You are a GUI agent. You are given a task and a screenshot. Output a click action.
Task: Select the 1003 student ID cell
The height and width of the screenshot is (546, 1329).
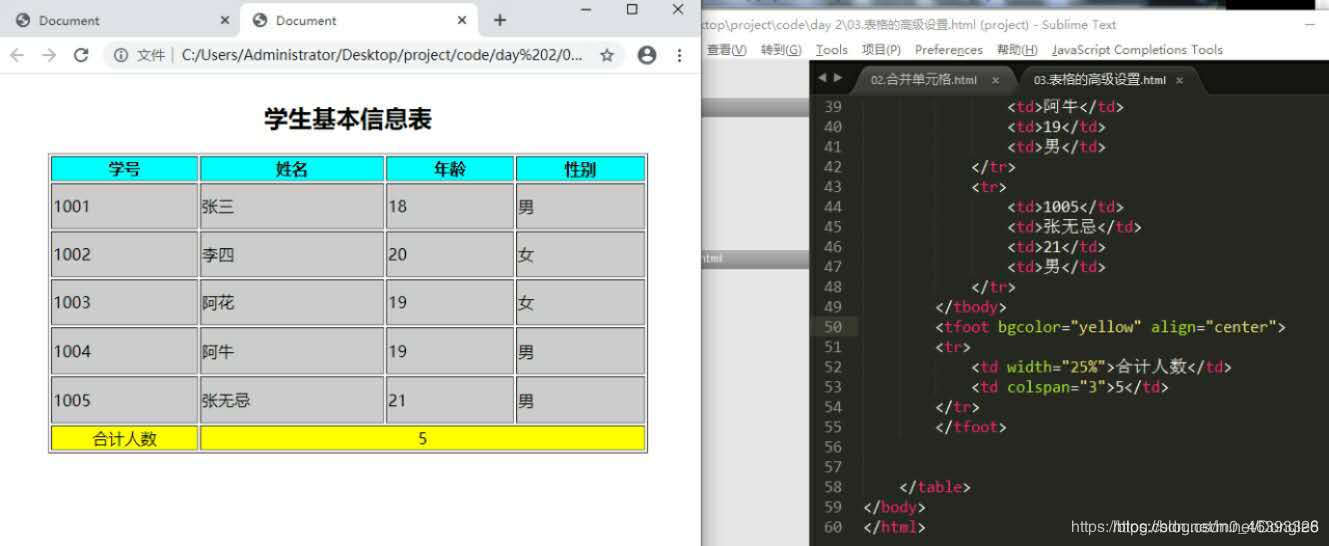point(124,302)
